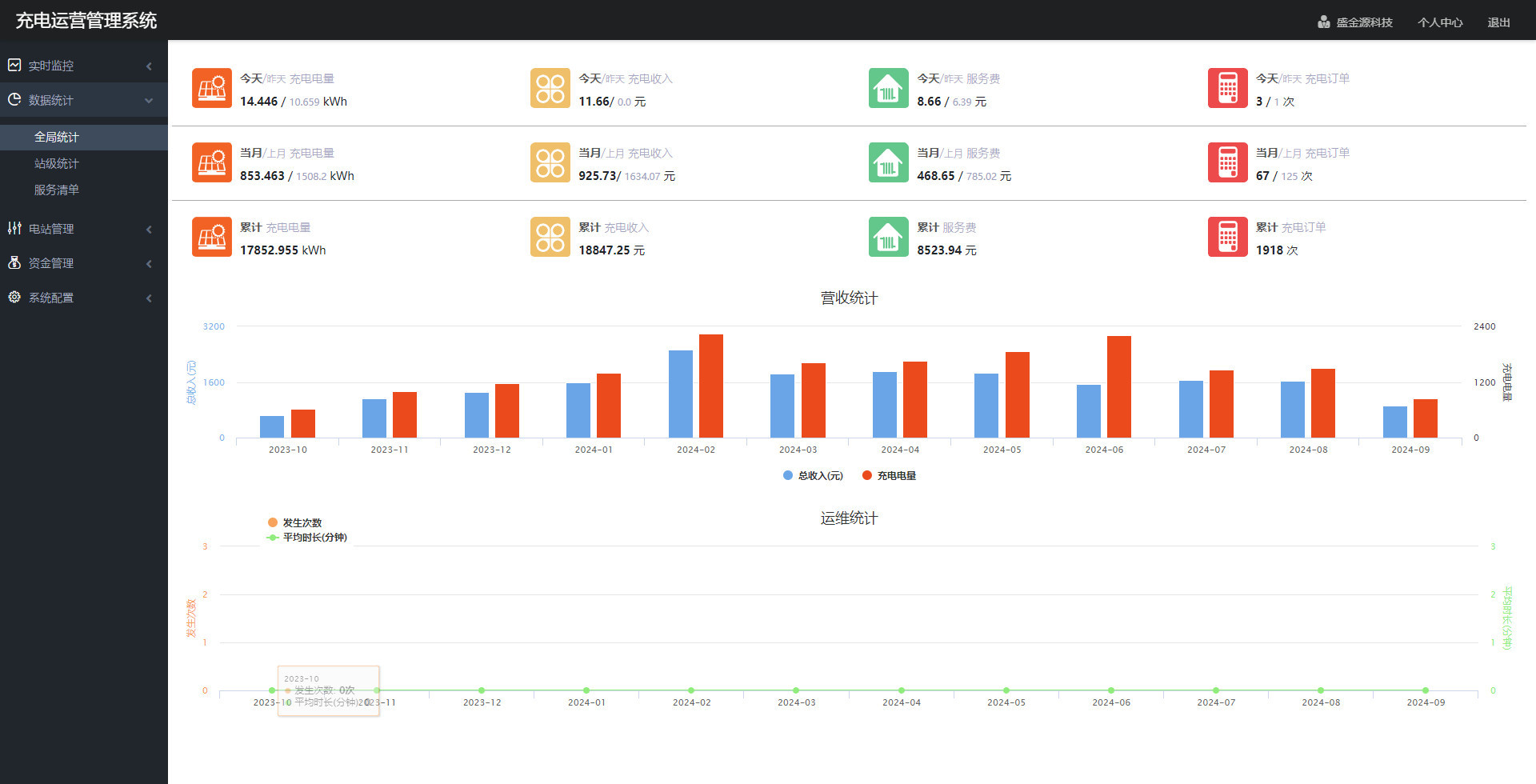The width and height of the screenshot is (1536, 784).
Task: Open the 站级统计 submenu item
Action: [56, 164]
